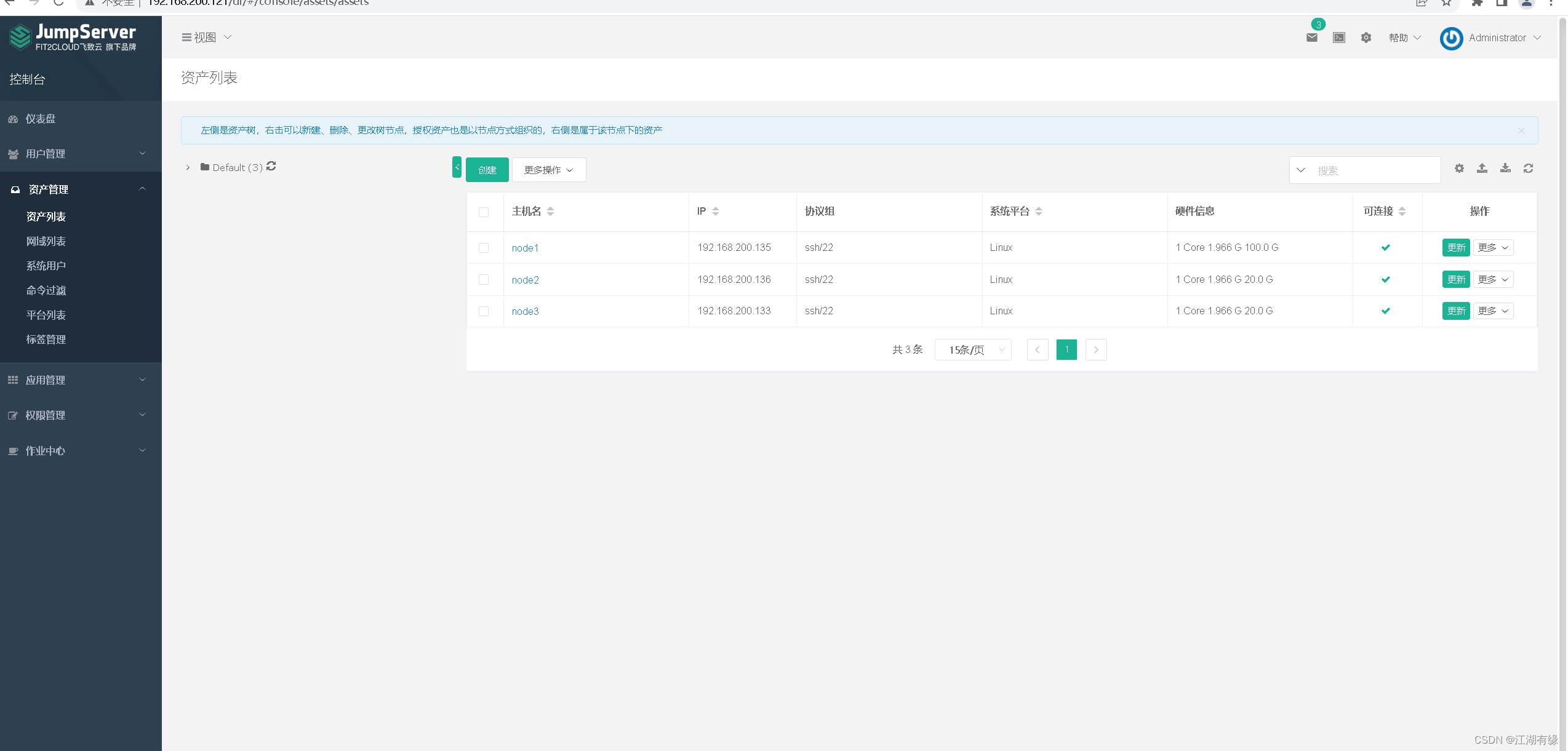Click 更新 button for node3
The image size is (1568, 751).
[x=1456, y=311]
